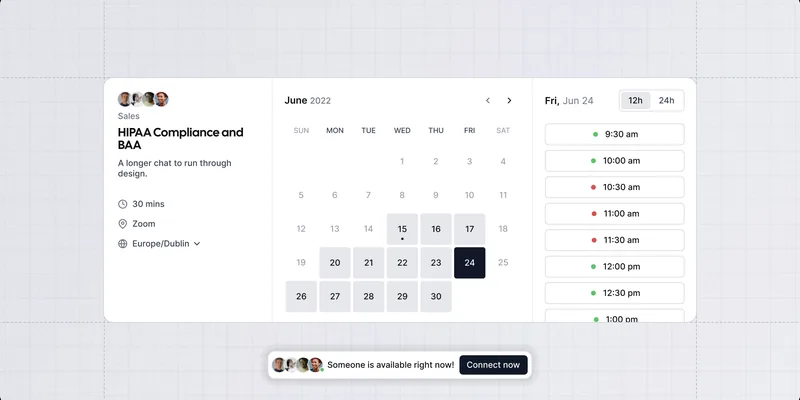Pick June 30 on the calendar

point(436,296)
